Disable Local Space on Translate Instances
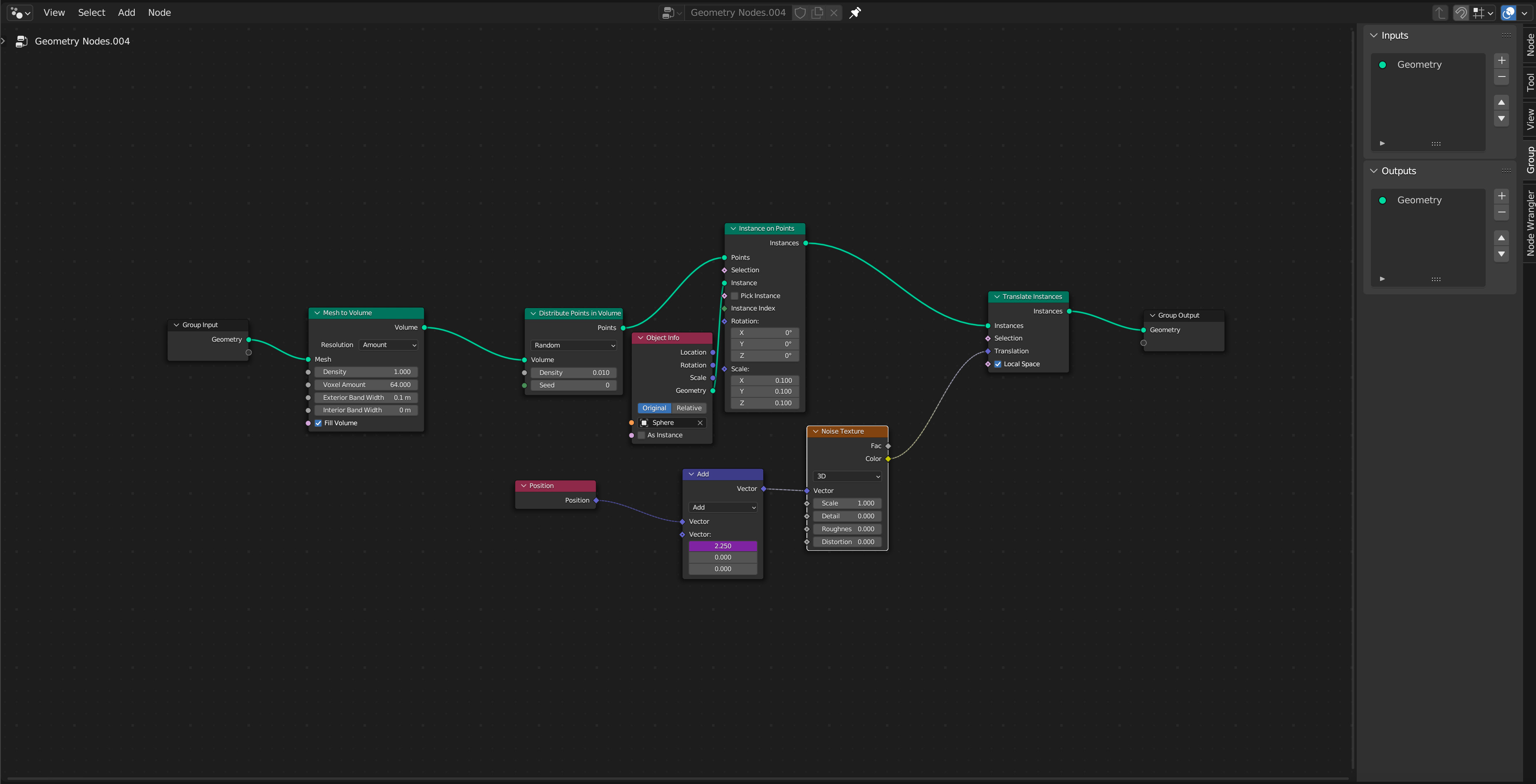 997,364
